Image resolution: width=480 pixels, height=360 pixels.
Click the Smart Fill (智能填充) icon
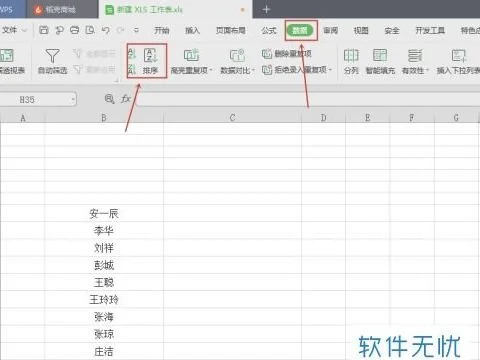click(x=380, y=56)
